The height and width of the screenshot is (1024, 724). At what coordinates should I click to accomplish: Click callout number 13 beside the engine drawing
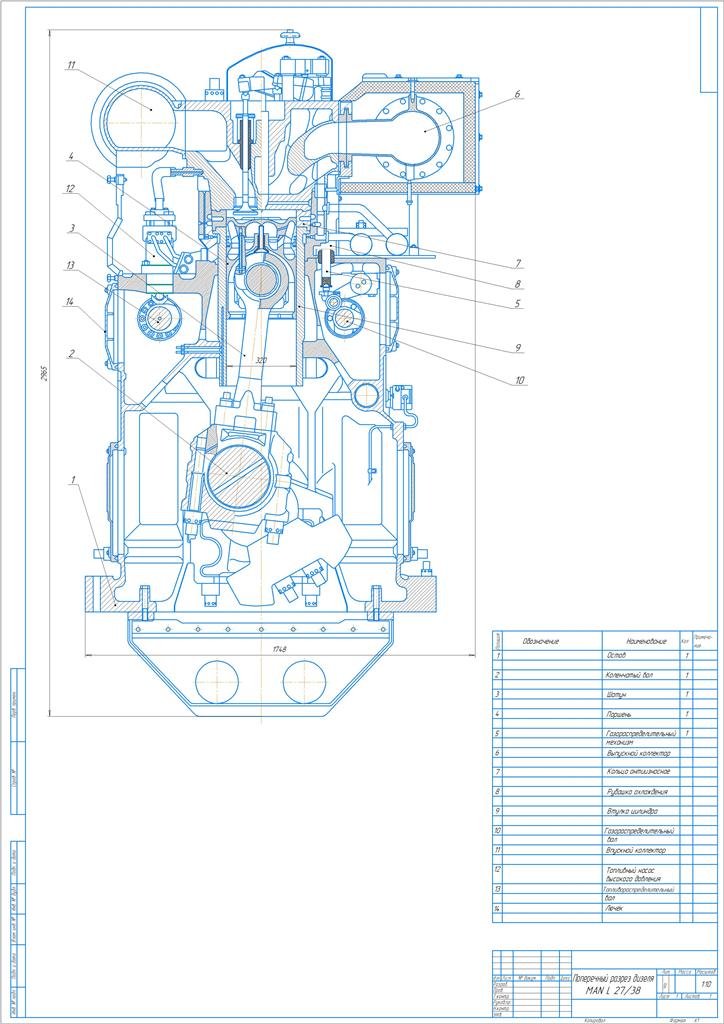coord(71,264)
